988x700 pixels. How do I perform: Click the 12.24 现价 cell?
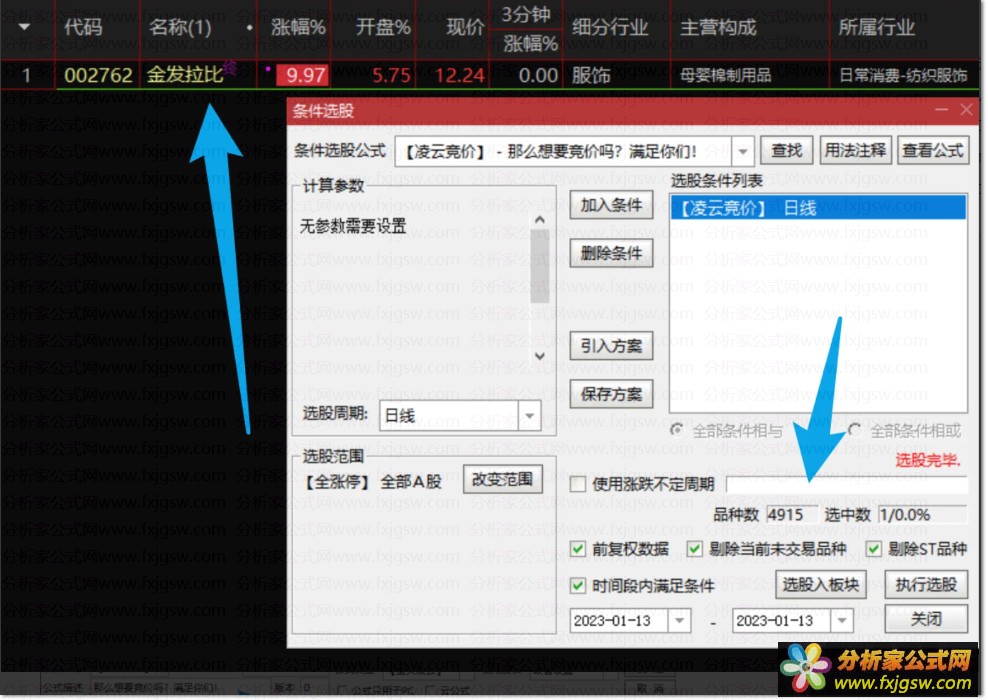[459, 76]
